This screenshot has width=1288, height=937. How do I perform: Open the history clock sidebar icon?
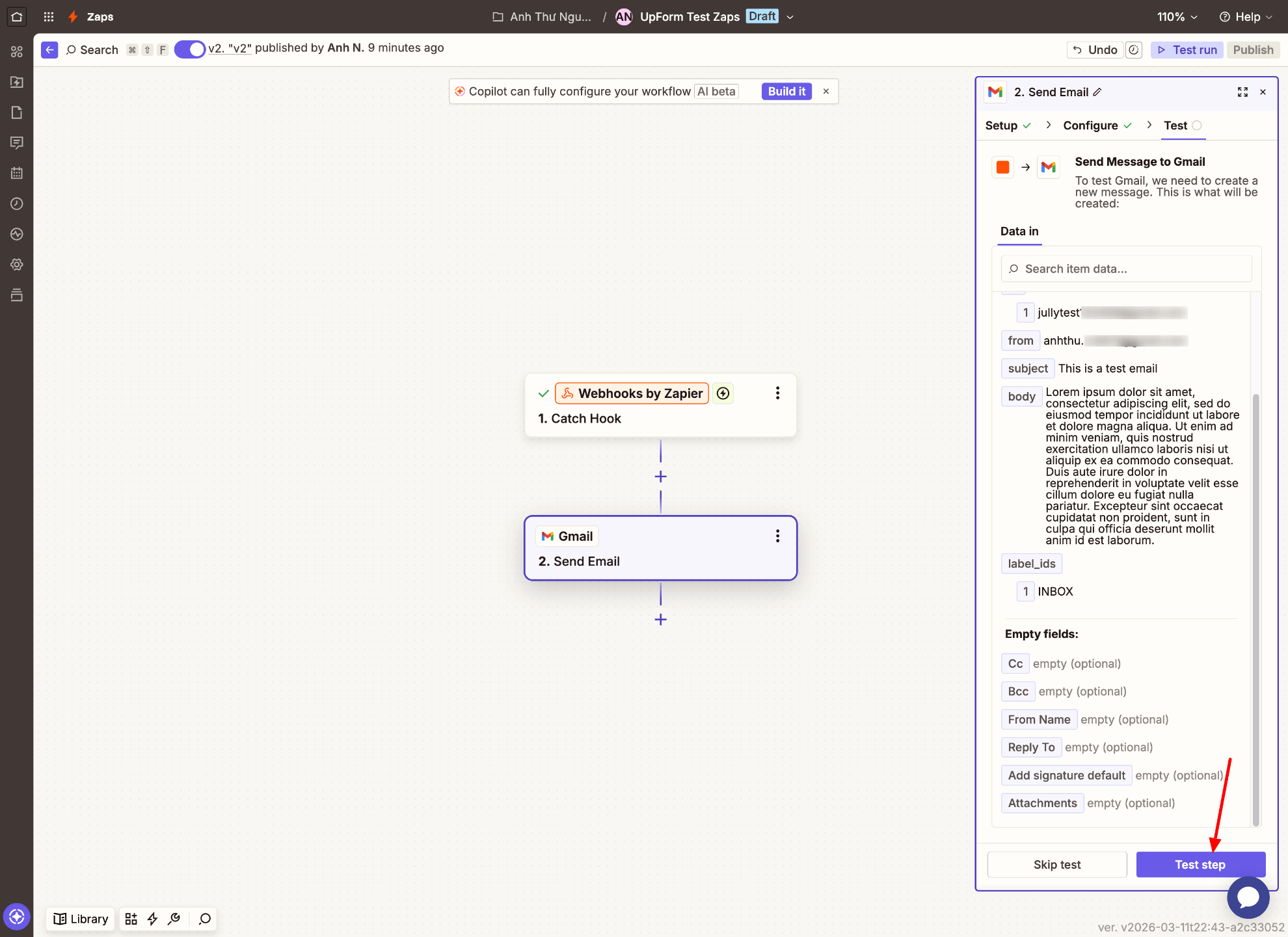pos(17,204)
